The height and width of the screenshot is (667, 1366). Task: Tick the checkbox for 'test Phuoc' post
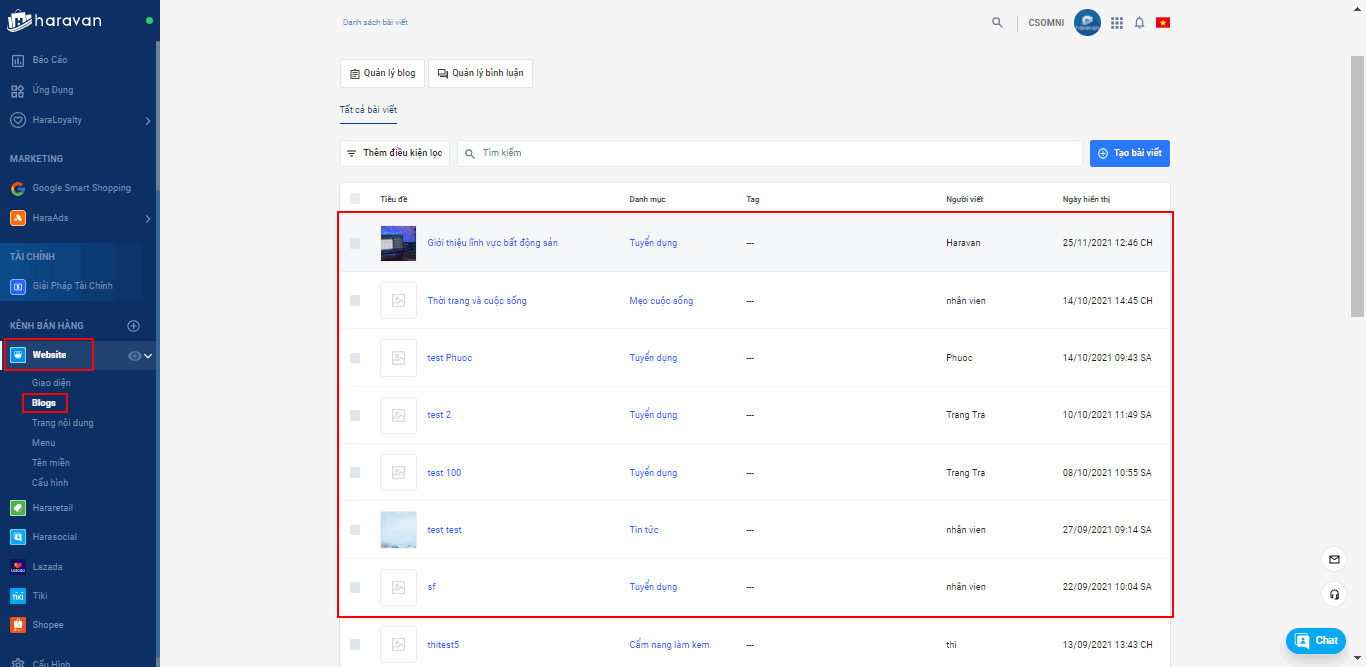point(355,358)
